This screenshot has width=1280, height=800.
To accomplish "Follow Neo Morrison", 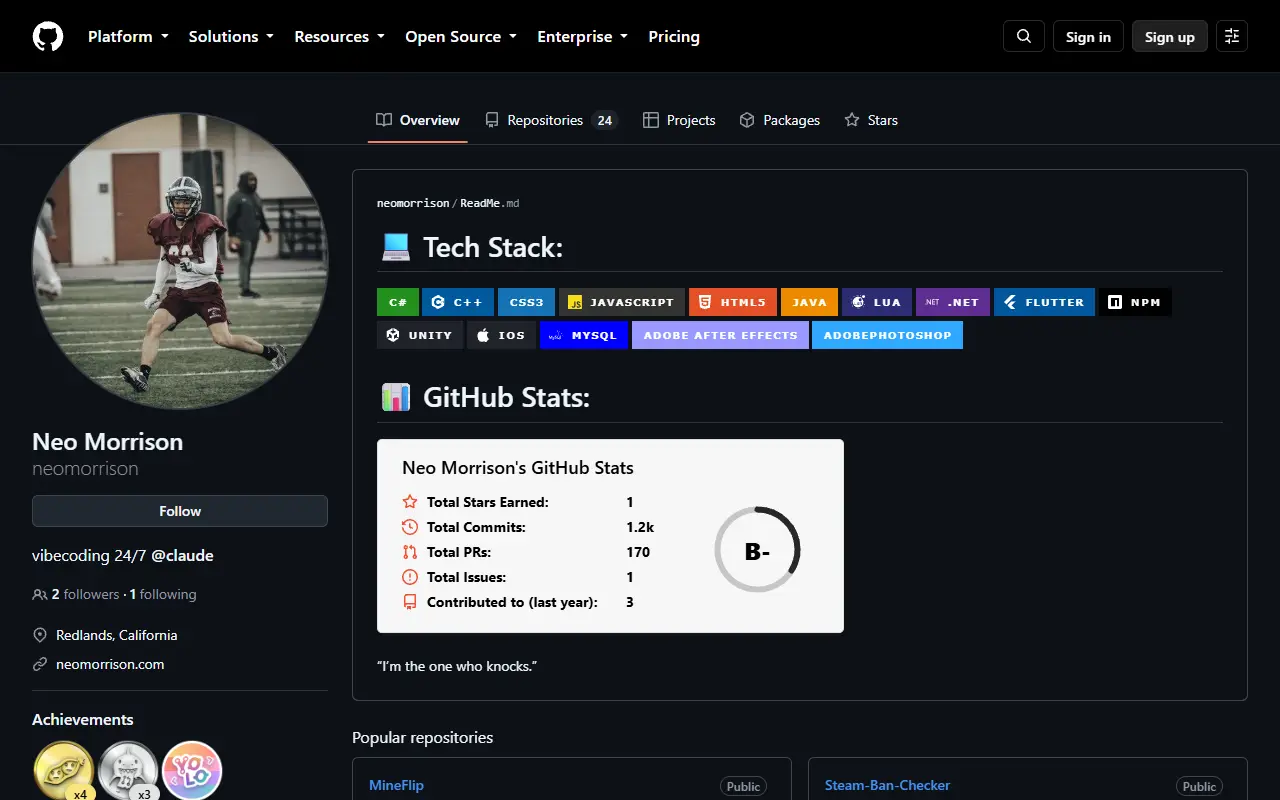I will [180, 511].
